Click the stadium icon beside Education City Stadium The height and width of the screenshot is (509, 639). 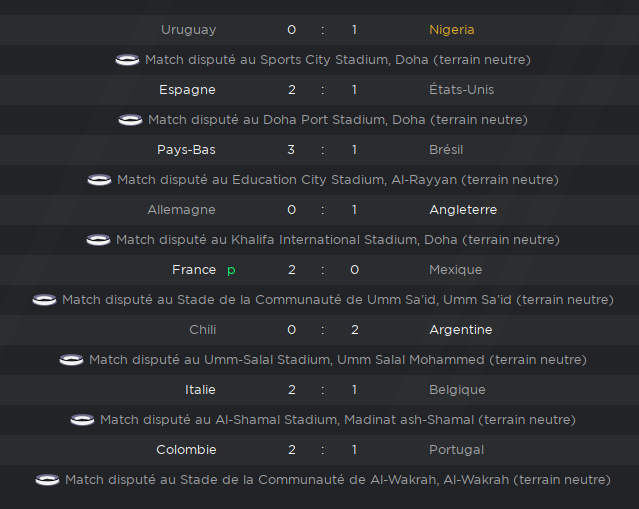click(99, 180)
